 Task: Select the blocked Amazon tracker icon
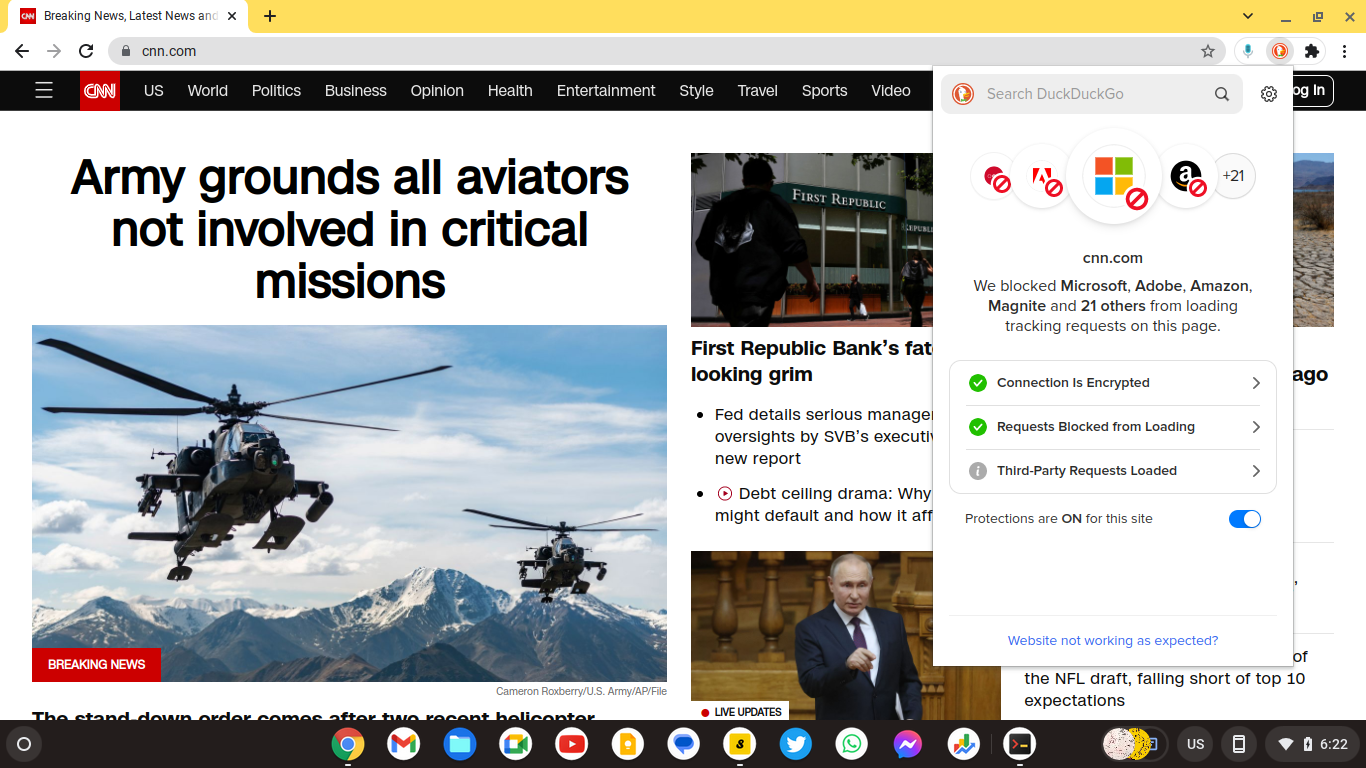(x=1185, y=176)
